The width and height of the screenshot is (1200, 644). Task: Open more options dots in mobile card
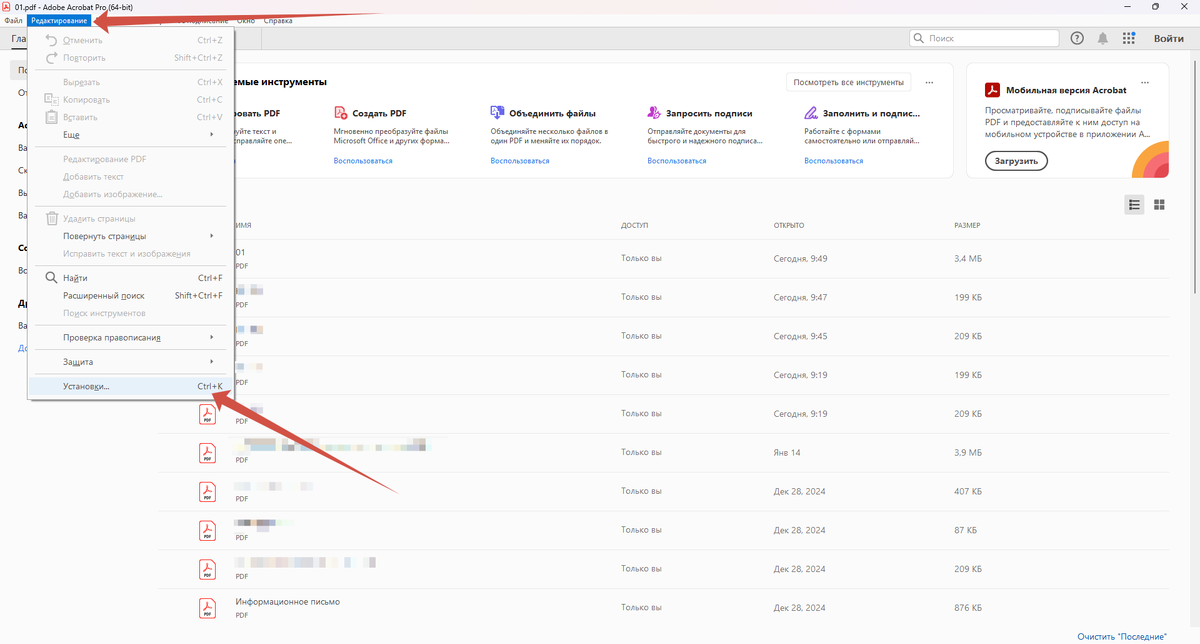pyautogui.click(x=1146, y=82)
